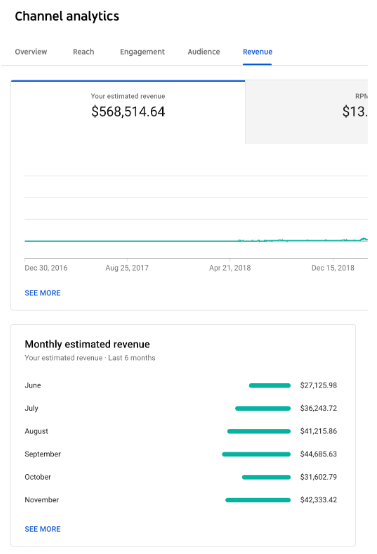
Task: Click SEE MORE under monthly revenue
Action: (42, 529)
